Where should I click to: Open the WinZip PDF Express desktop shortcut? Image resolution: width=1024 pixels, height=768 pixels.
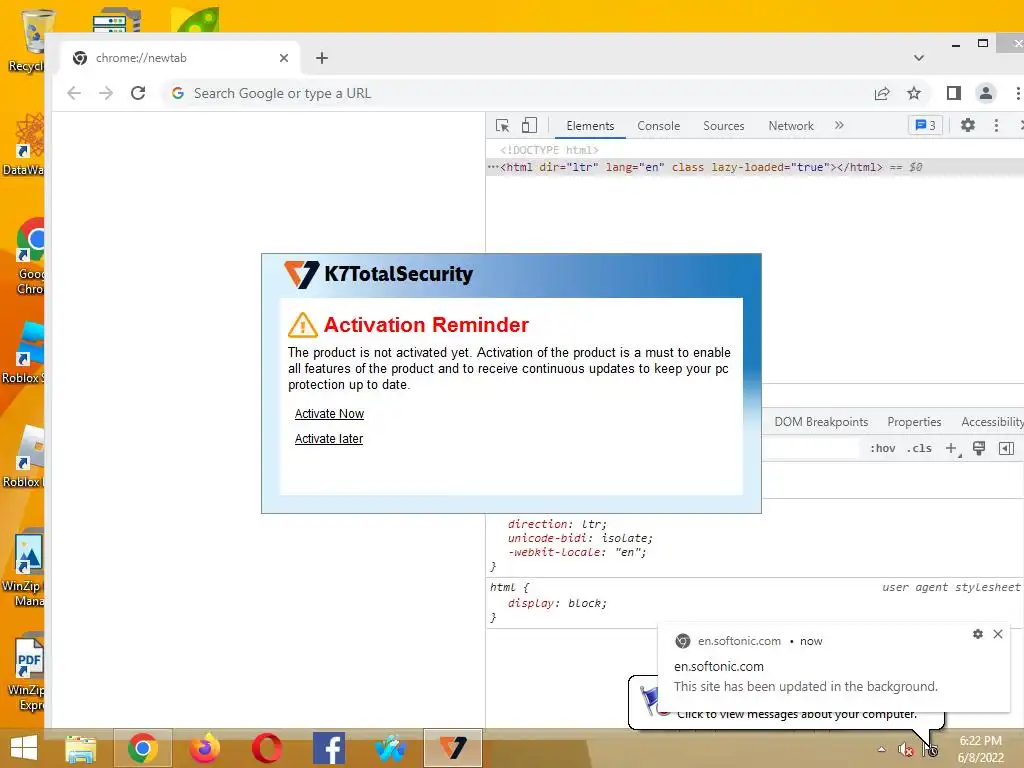[x=27, y=673]
